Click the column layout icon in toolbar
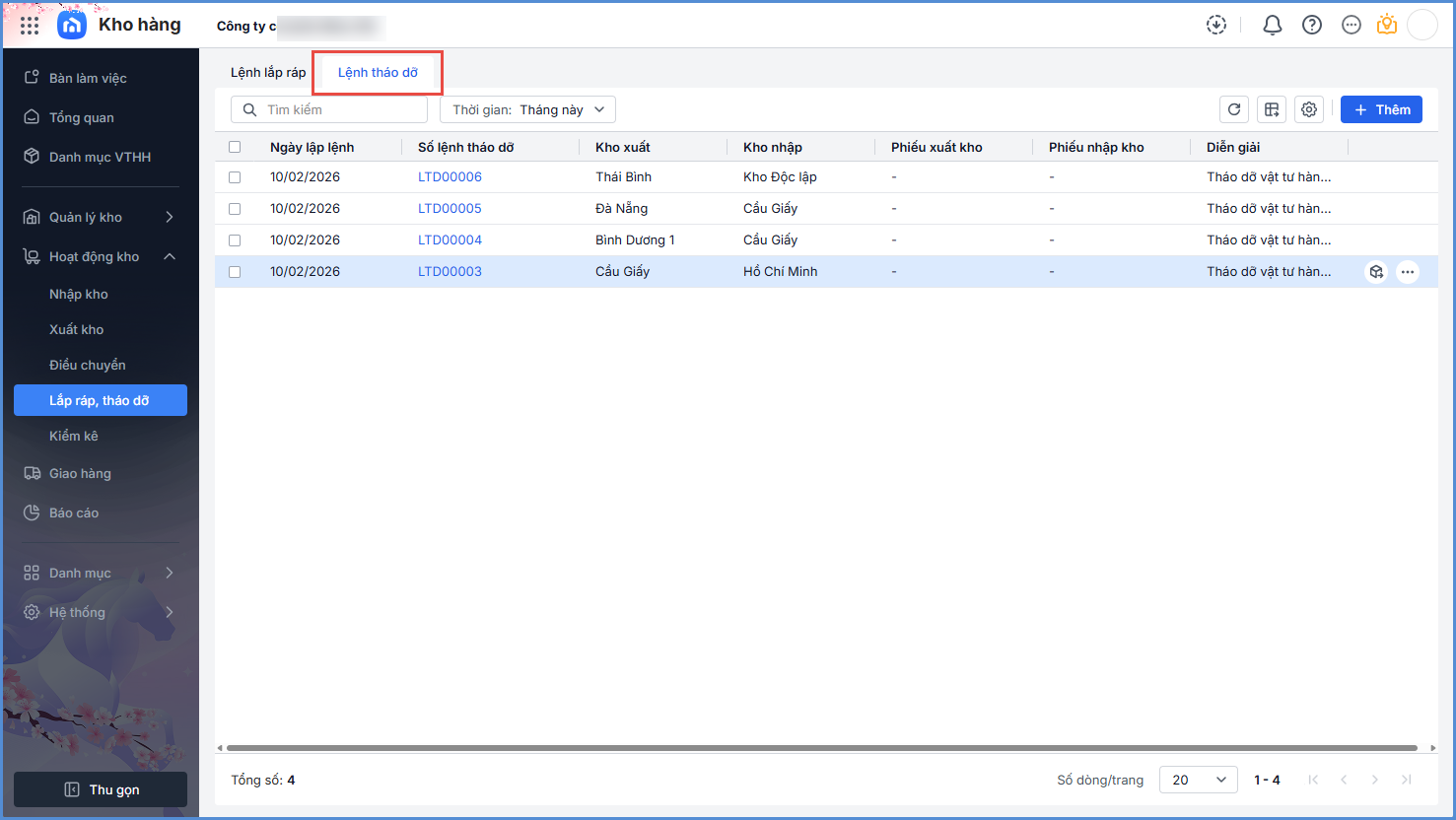 [1271, 109]
